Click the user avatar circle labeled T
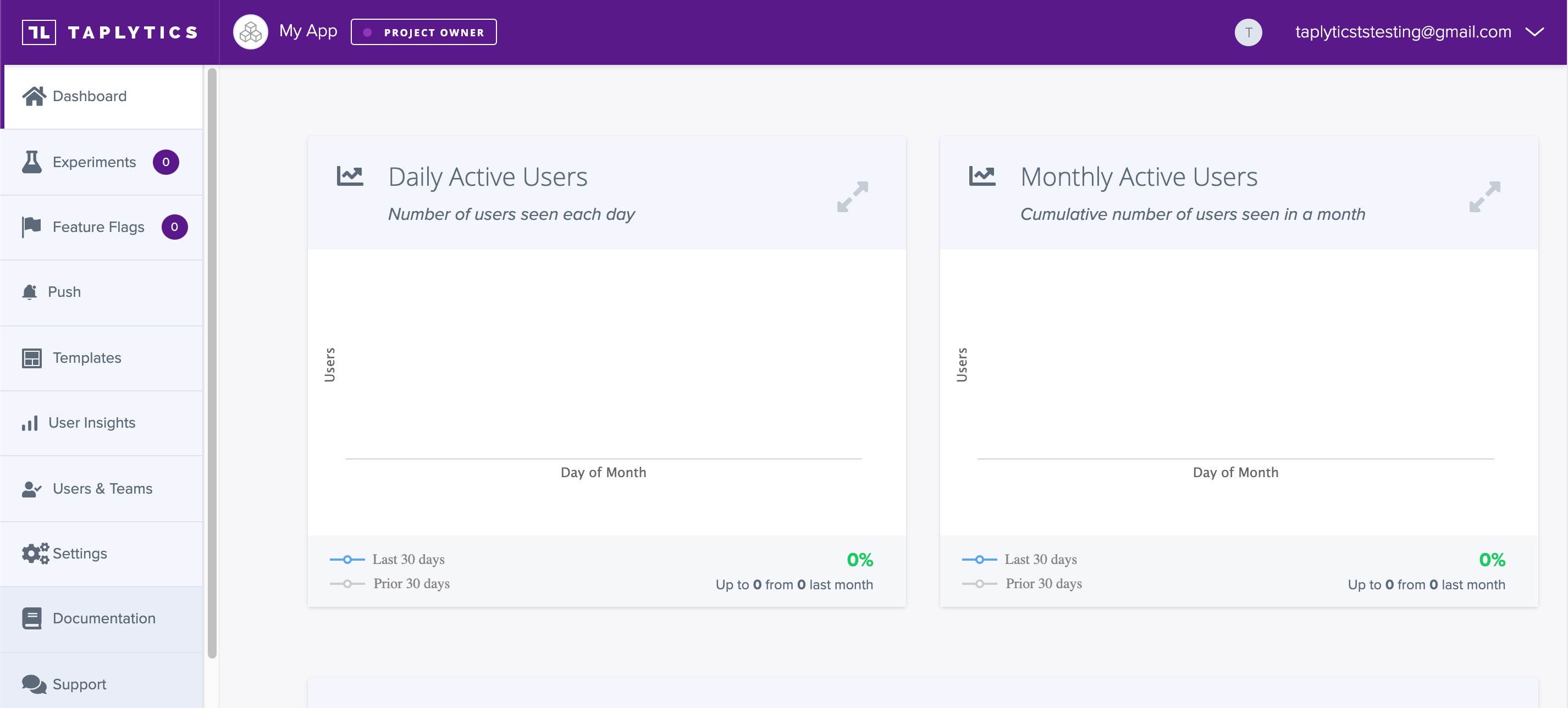Viewport: 1568px width, 708px height. (x=1248, y=32)
